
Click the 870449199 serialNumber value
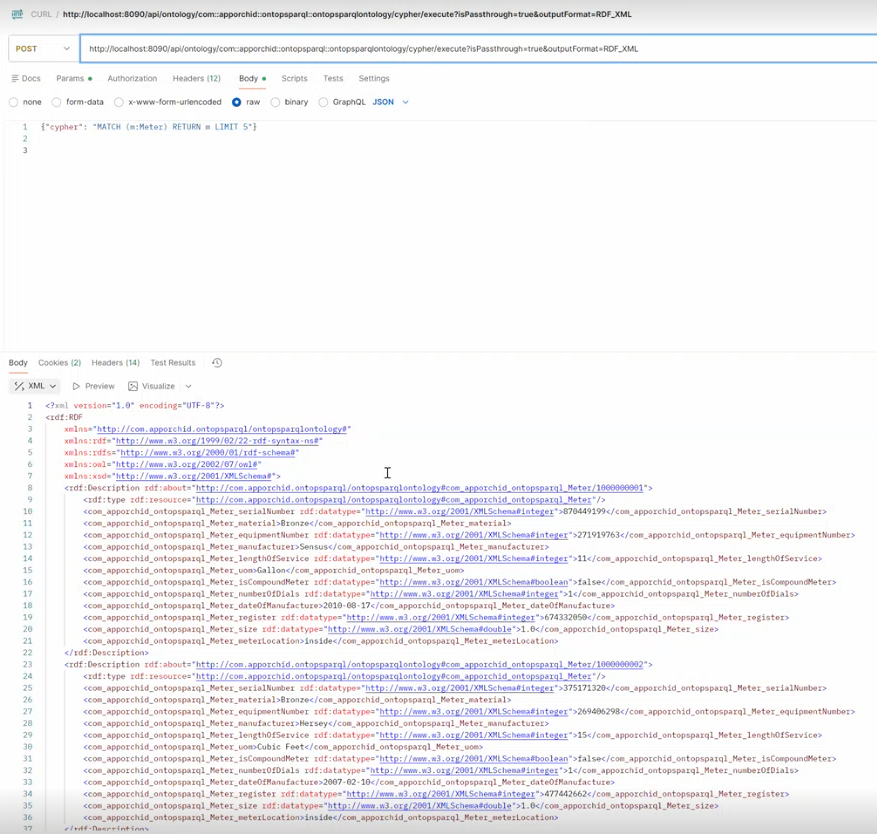point(584,511)
